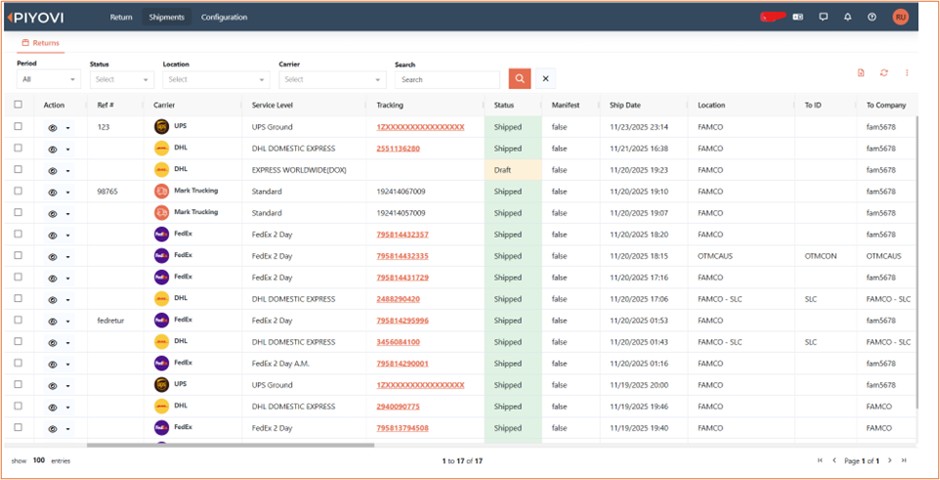The height and width of the screenshot is (480, 940).
Task: View the shipment with tracking 2551136280
Action: [53, 149]
